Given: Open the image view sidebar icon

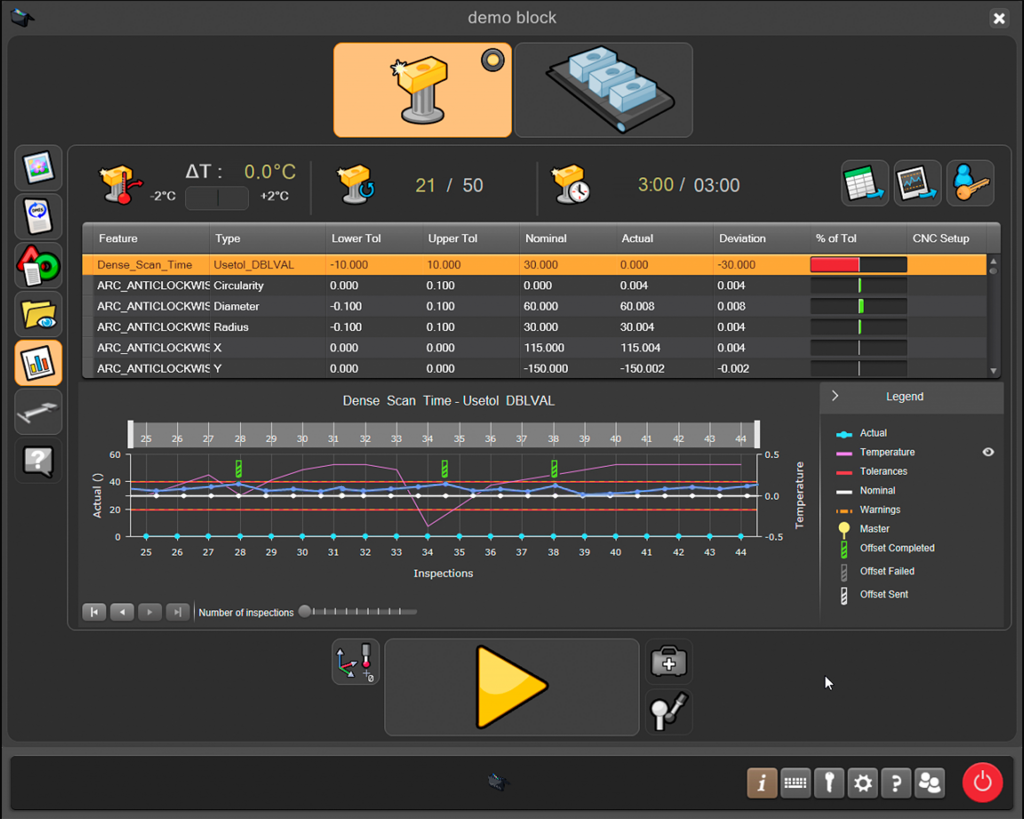Looking at the screenshot, I should point(38,168).
